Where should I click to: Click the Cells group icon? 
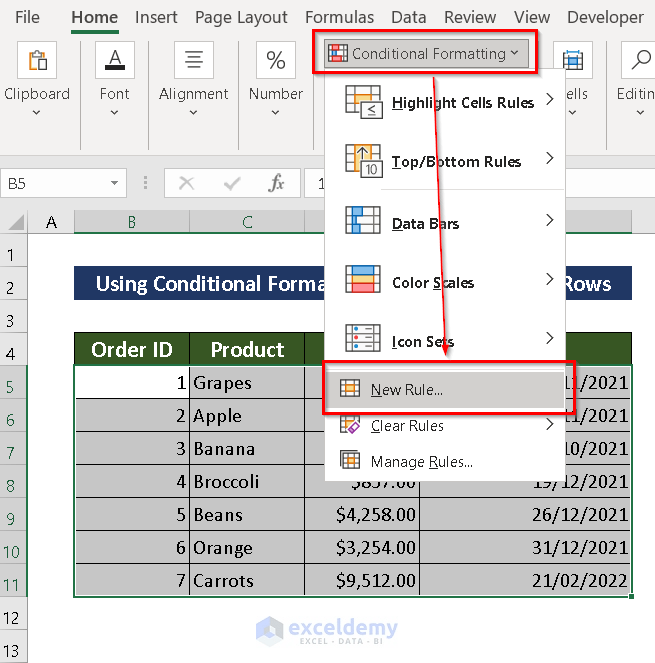[x=573, y=60]
